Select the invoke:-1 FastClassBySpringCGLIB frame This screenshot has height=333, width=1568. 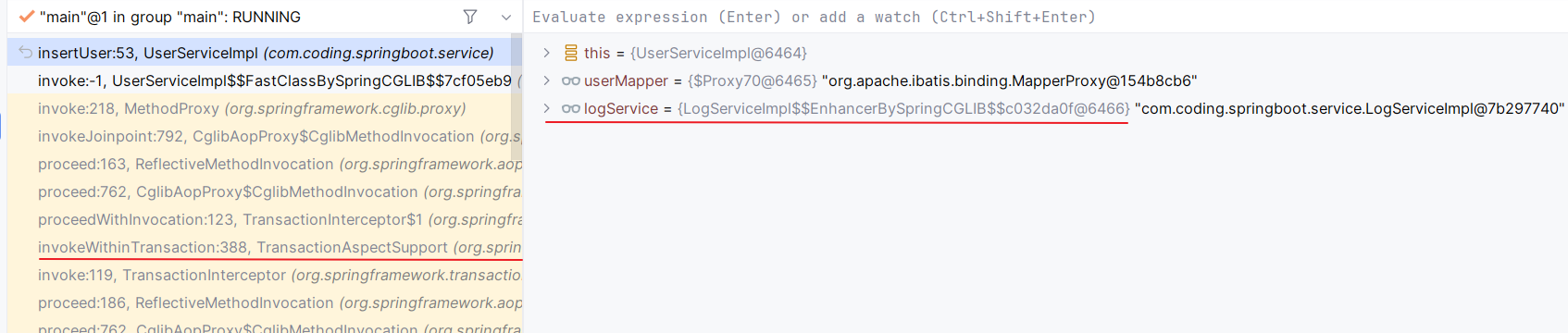pos(265,80)
